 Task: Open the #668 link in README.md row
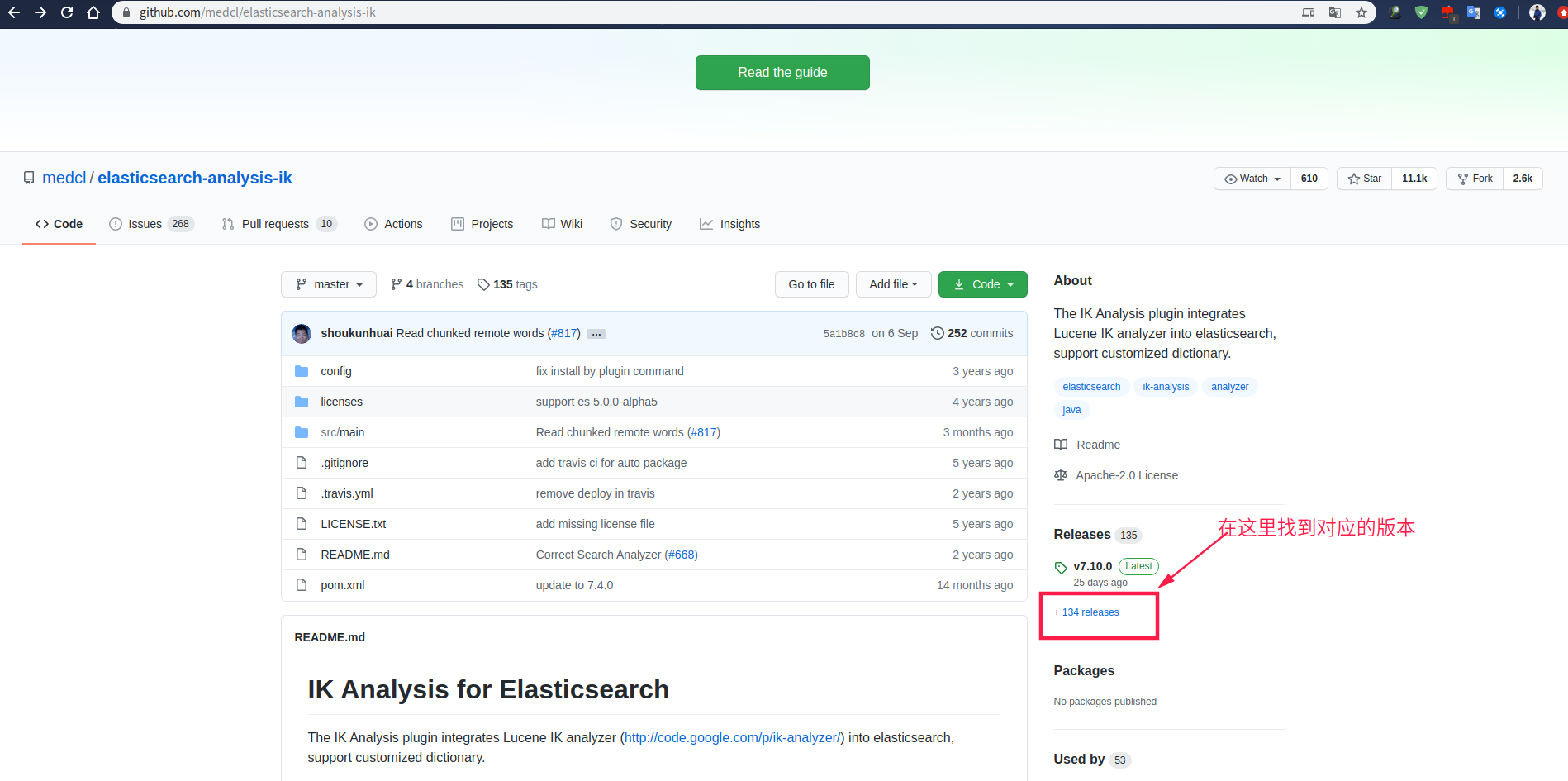click(682, 555)
